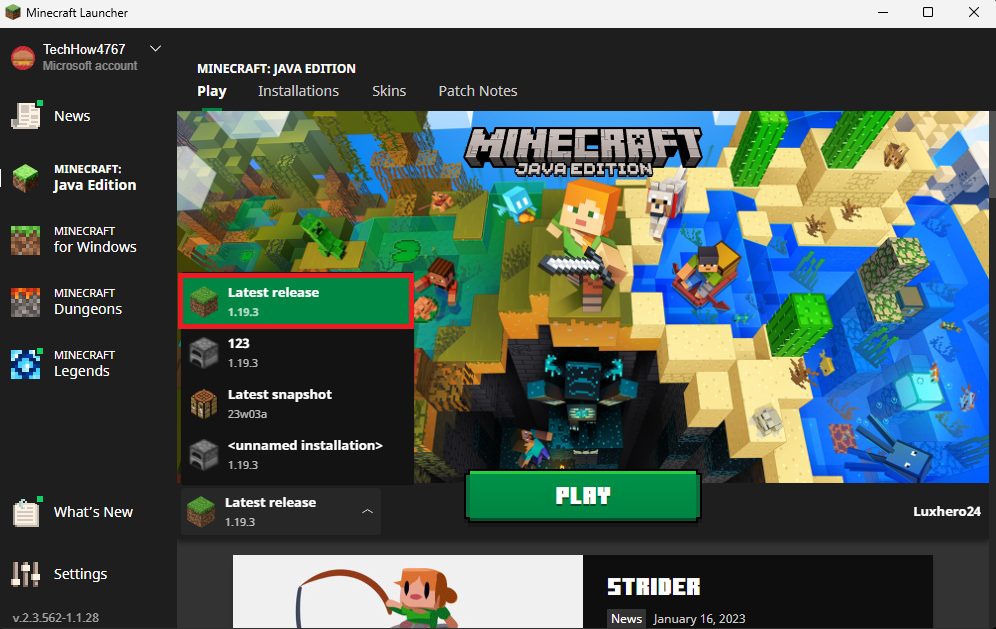Click the Luxhero24 player name
This screenshot has height=629, width=996.
(x=947, y=511)
